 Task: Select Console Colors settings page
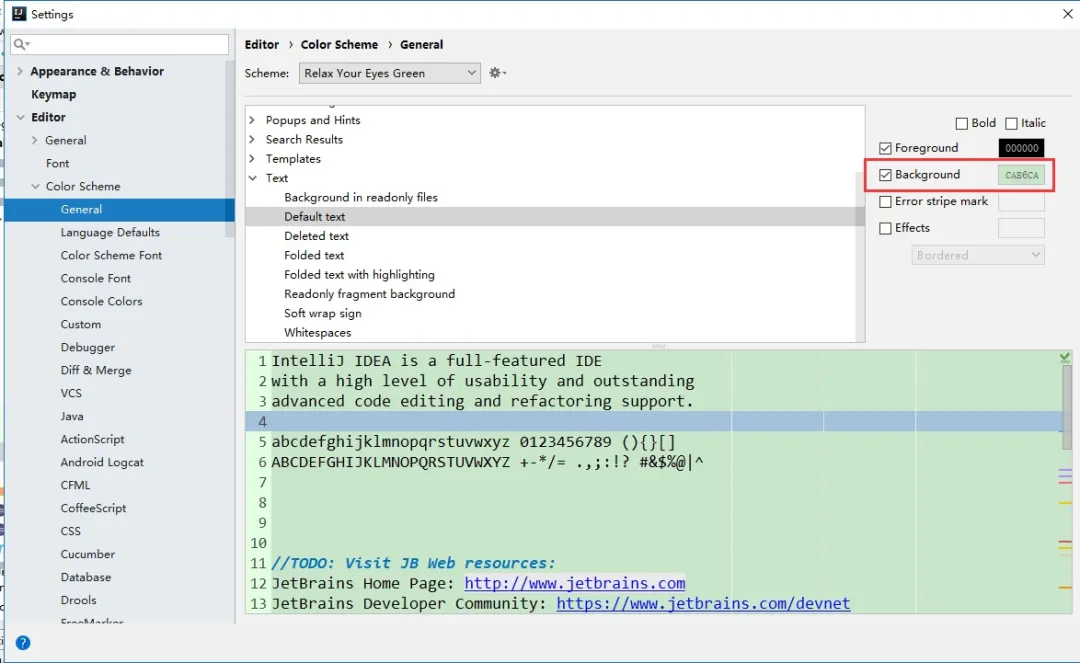pyautogui.click(x=101, y=301)
